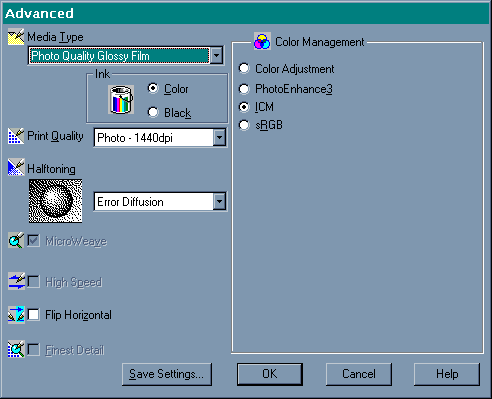Select the Color ink radio button
Image resolution: width=492 pixels, height=399 pixels.
[x=153, y=88]
